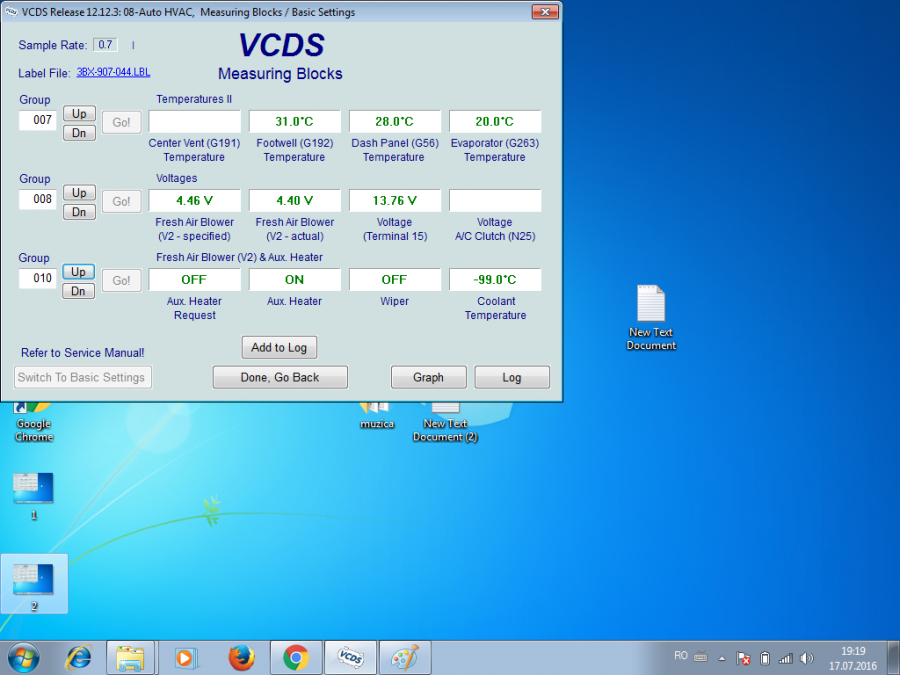Click Done, Go Back button
900x675 pixels.
tap(280, 377)
